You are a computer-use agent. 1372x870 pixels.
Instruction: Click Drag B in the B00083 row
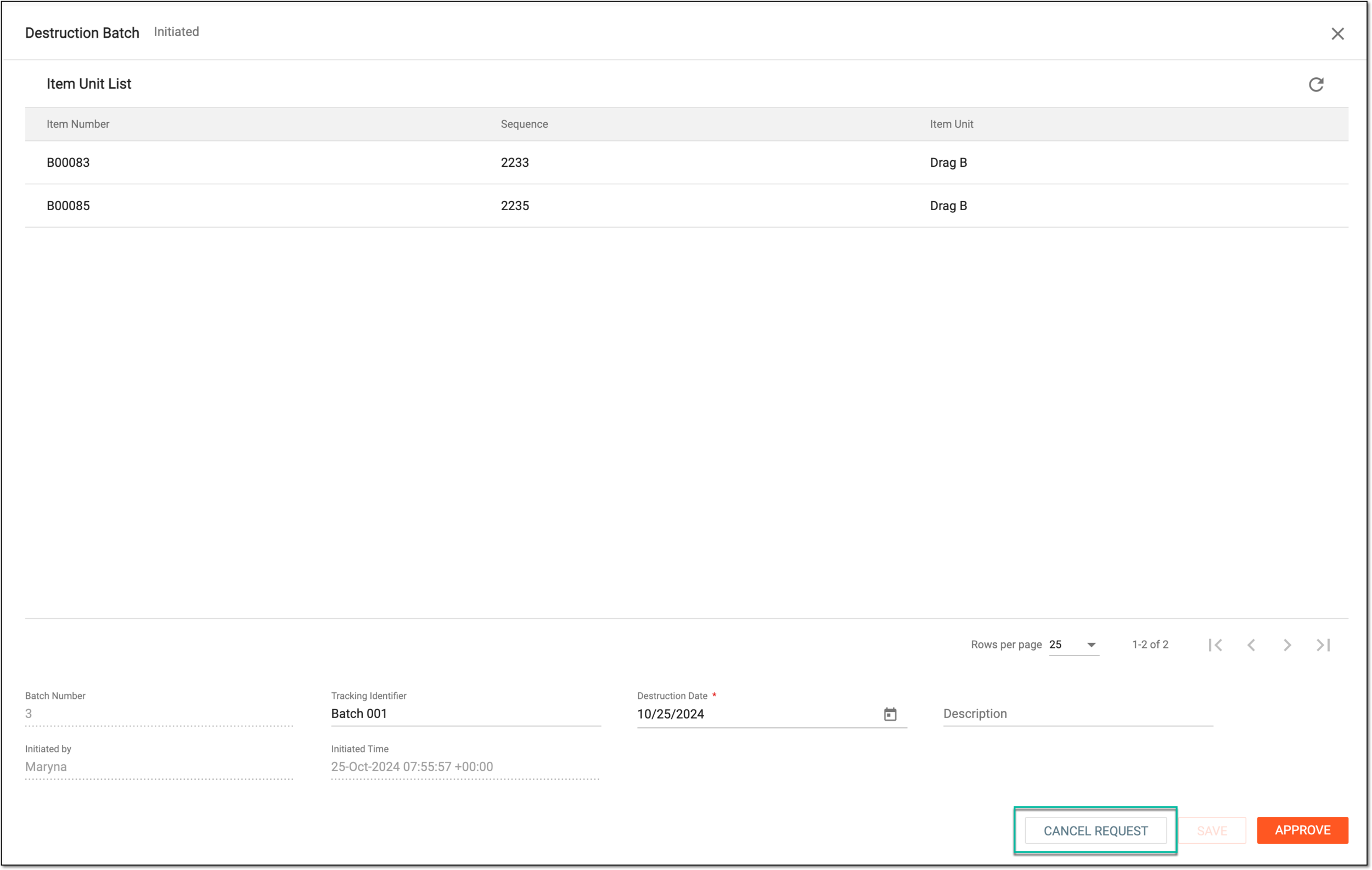point(948,162)
